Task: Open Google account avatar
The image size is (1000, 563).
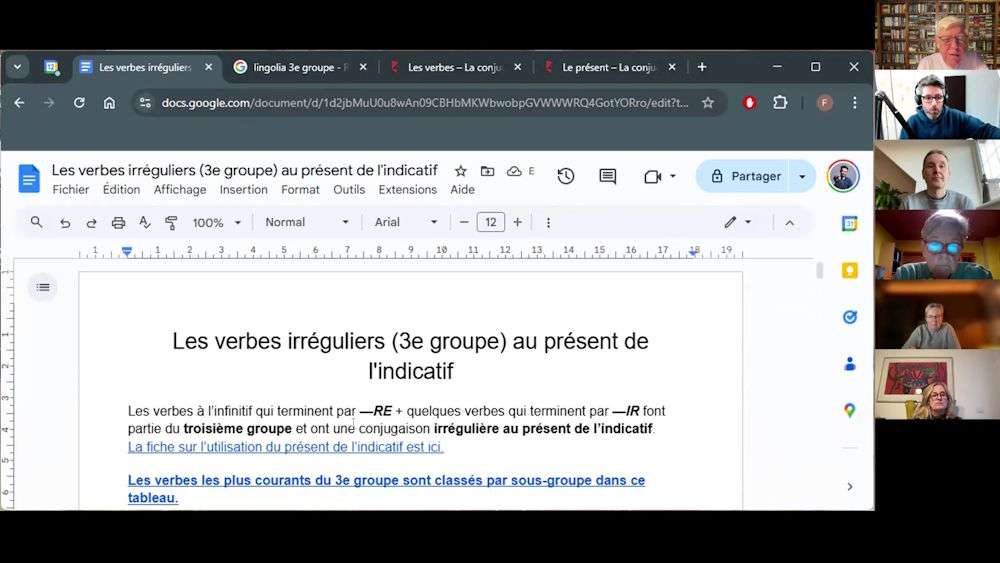Action: point(843,176)
